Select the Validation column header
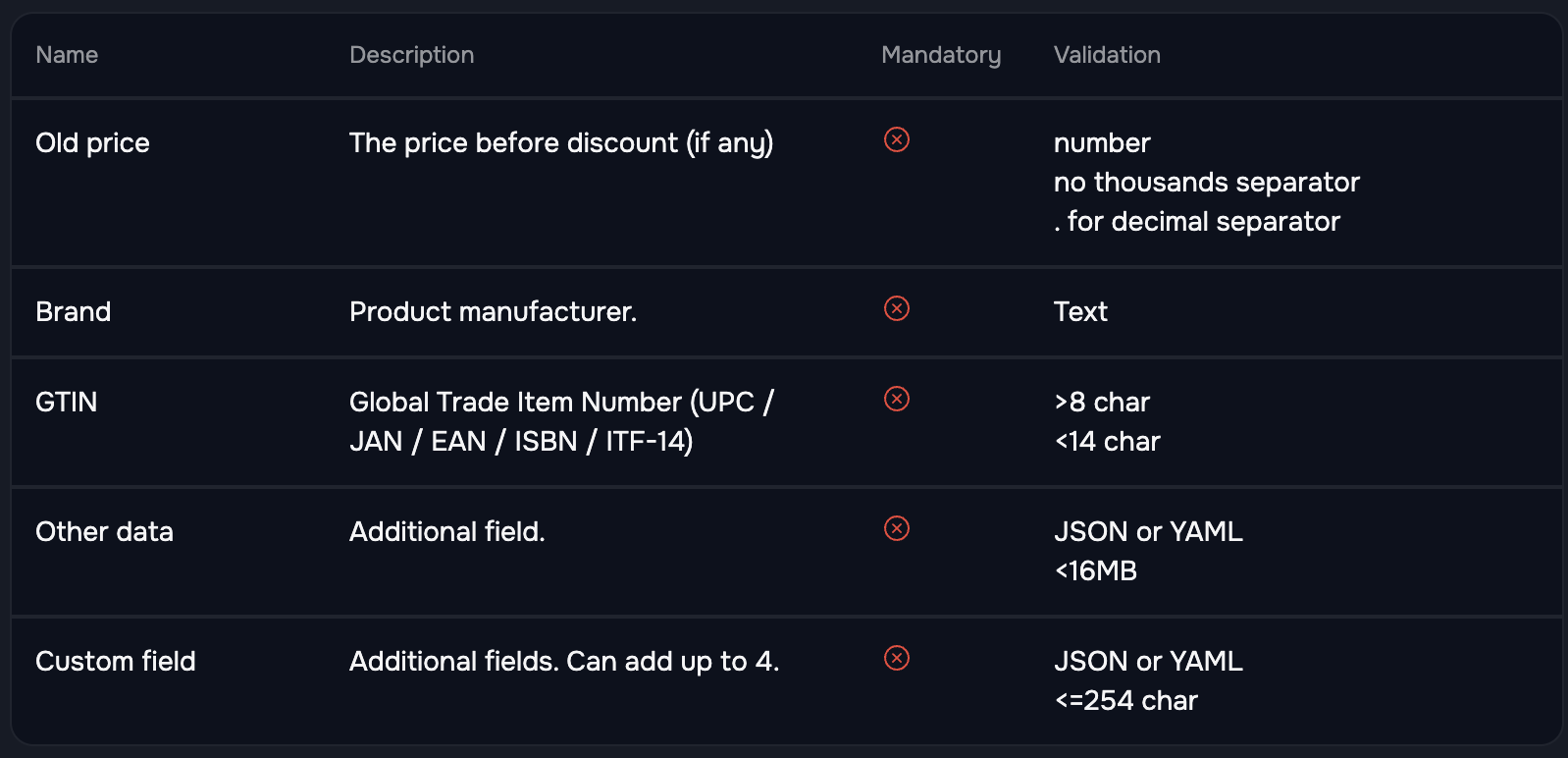Image resolution: width=1568 pixels, height=758 pixels. 1107,55
